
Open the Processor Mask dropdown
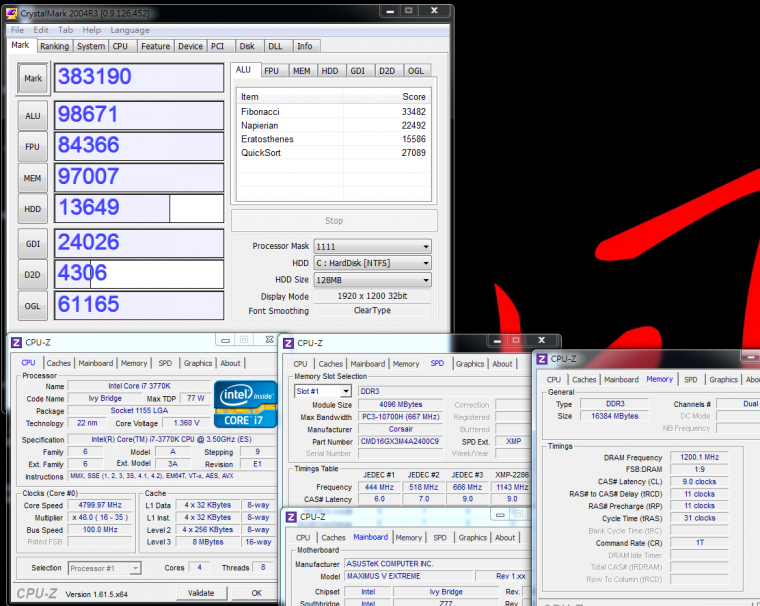coord(372,246)
